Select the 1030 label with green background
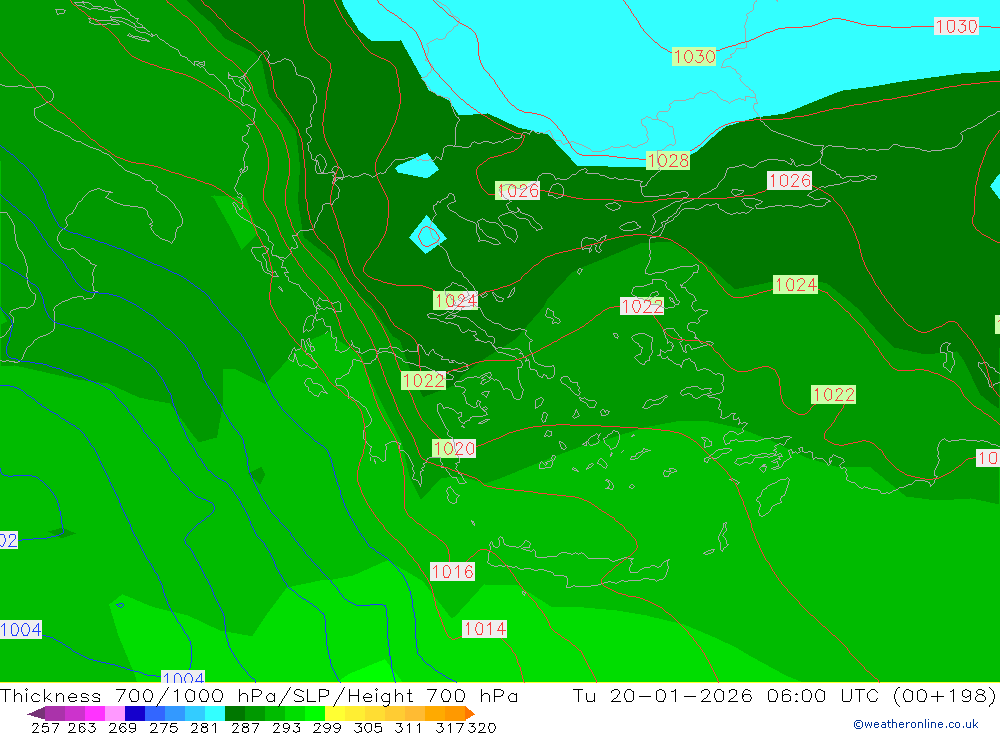The width and height of the screenshot is (1000, 733). point(694,57)
